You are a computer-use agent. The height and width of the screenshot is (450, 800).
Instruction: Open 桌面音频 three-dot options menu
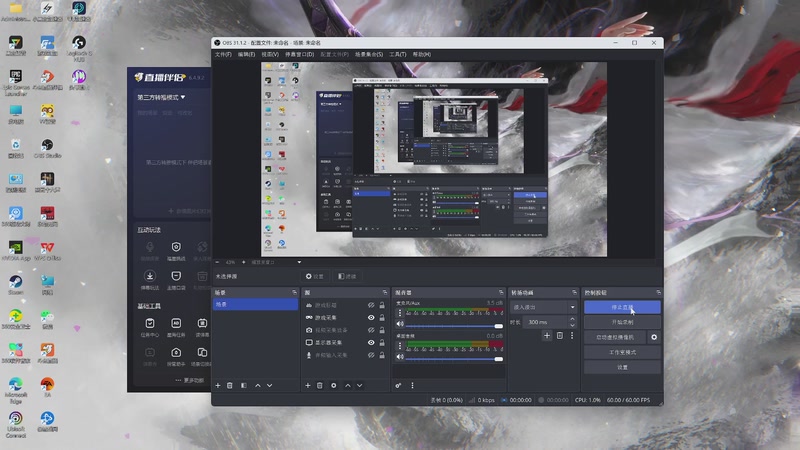399,346
